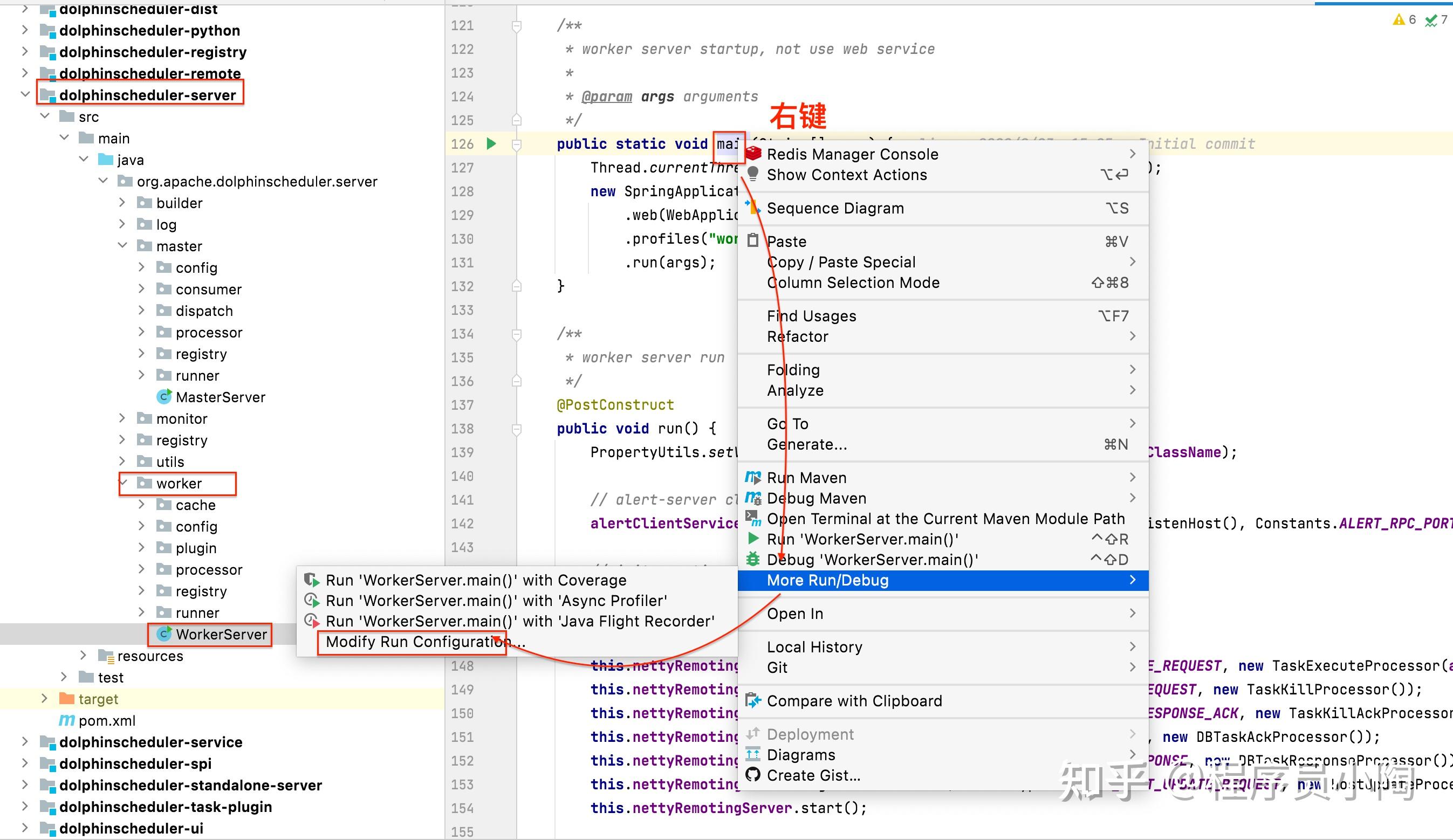The width and height of the screenshot is (1453, 840).
Task: Click the Redis Manager Console icon
Action: (x=753, y=154)
